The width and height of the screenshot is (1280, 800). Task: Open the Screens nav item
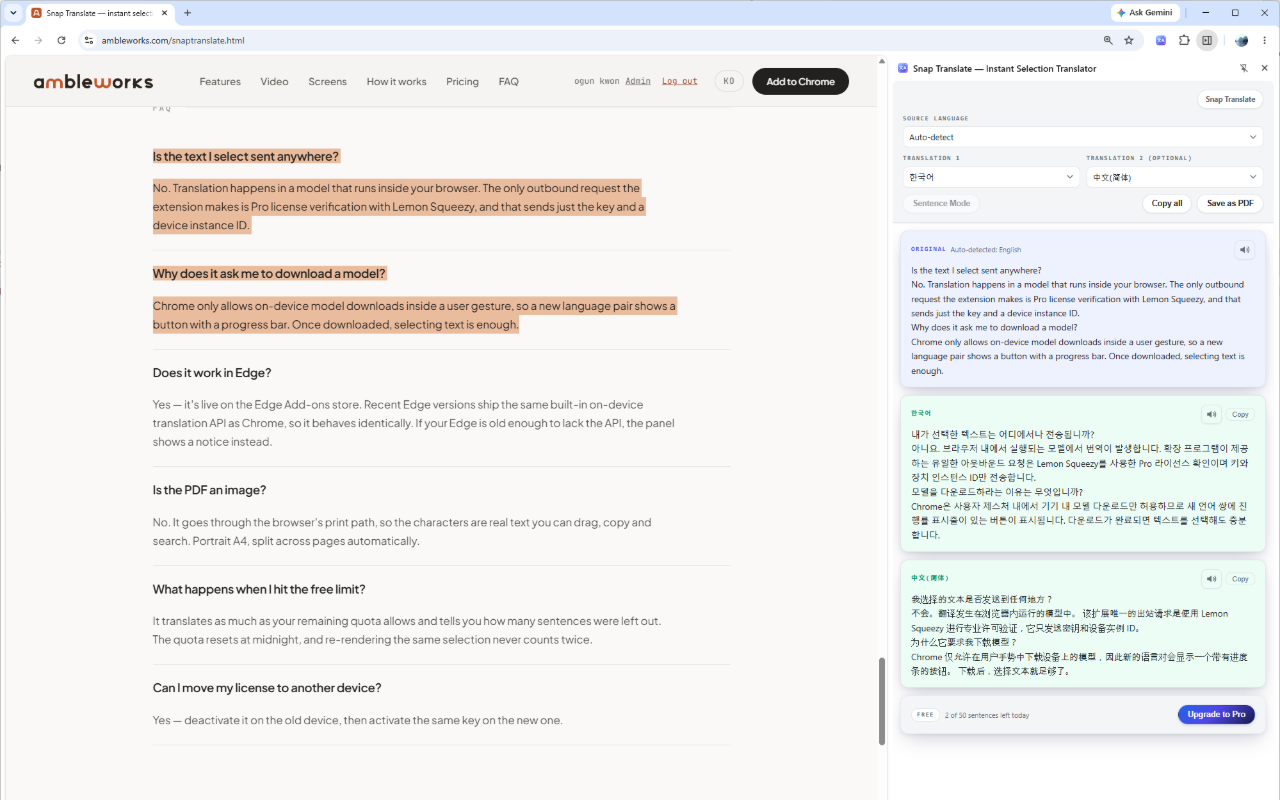pyautogui.click(x=327, y=82)
